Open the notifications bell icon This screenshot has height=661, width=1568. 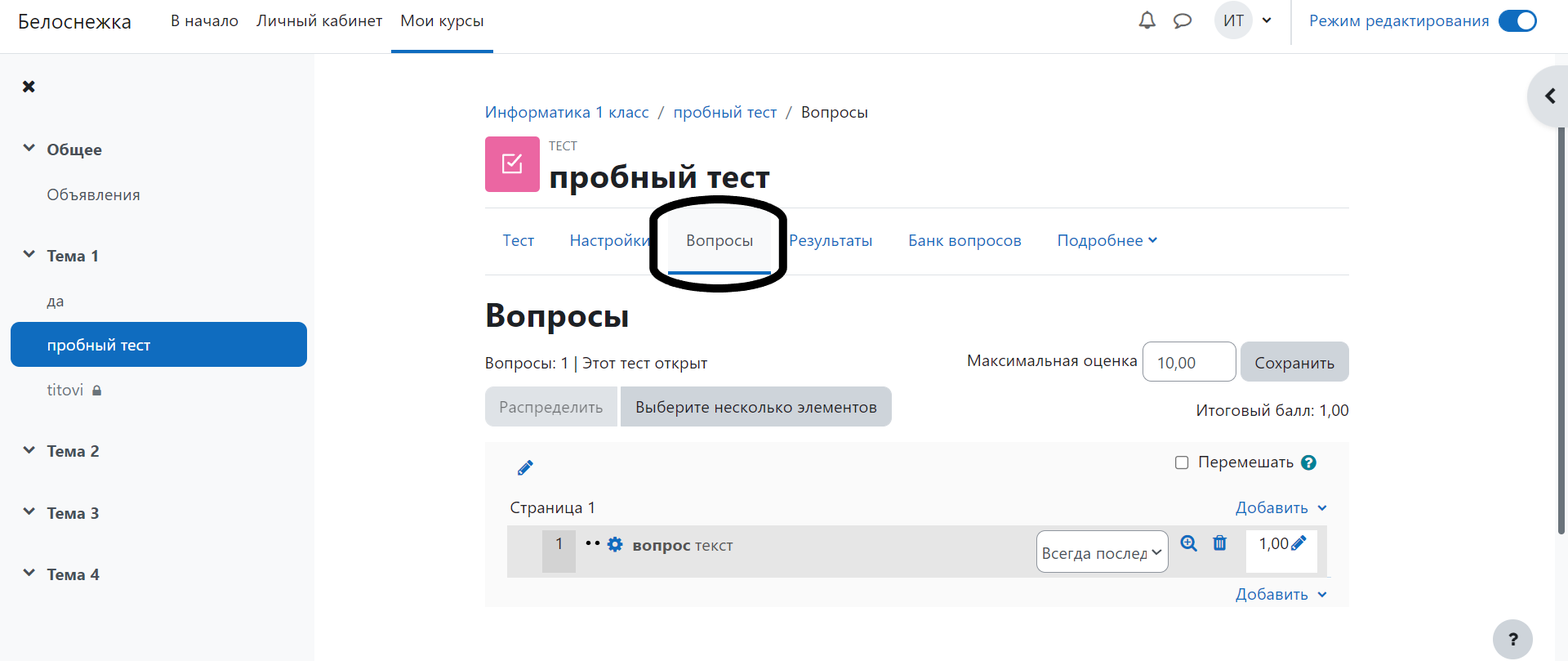click(1147, 20)
